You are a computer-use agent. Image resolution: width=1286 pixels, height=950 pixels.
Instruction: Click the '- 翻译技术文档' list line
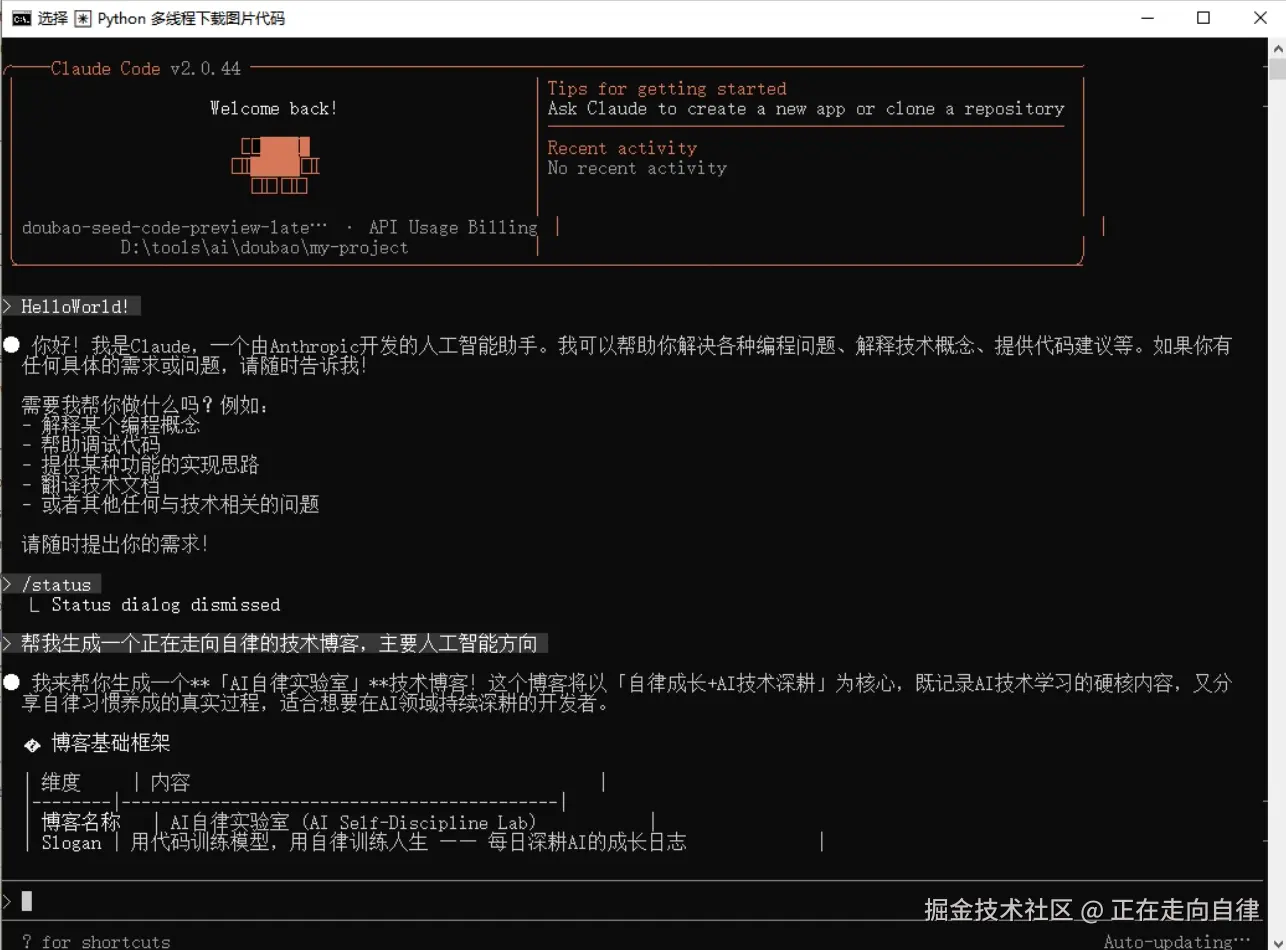click(x=91, y=485)
